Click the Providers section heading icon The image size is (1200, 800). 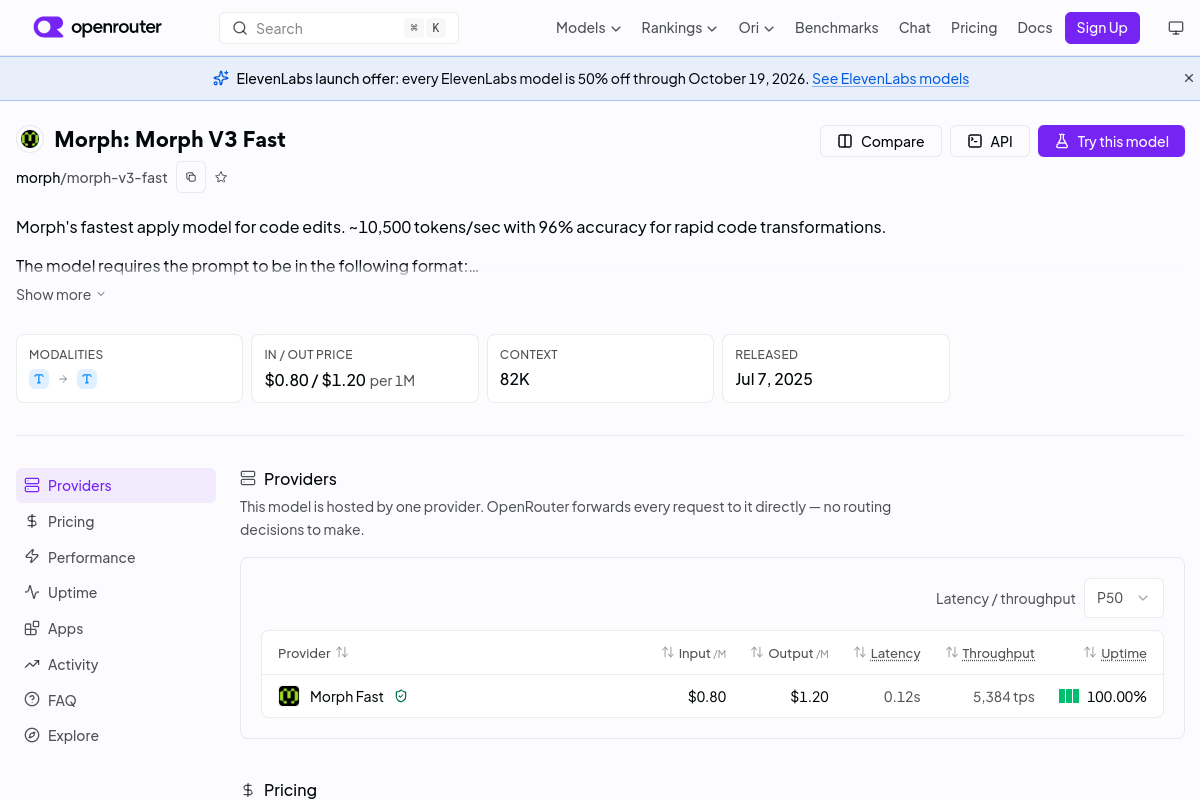[x=248, y=479]
